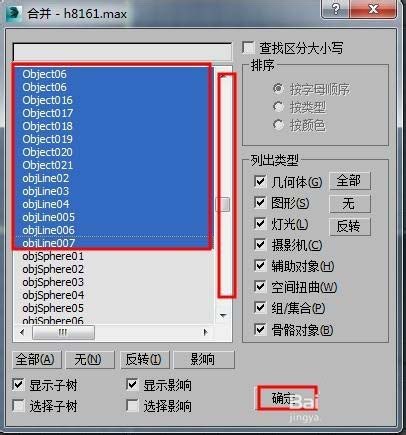
Task: Click the 反转(I) invert selection button
Action: coord(144,359)
